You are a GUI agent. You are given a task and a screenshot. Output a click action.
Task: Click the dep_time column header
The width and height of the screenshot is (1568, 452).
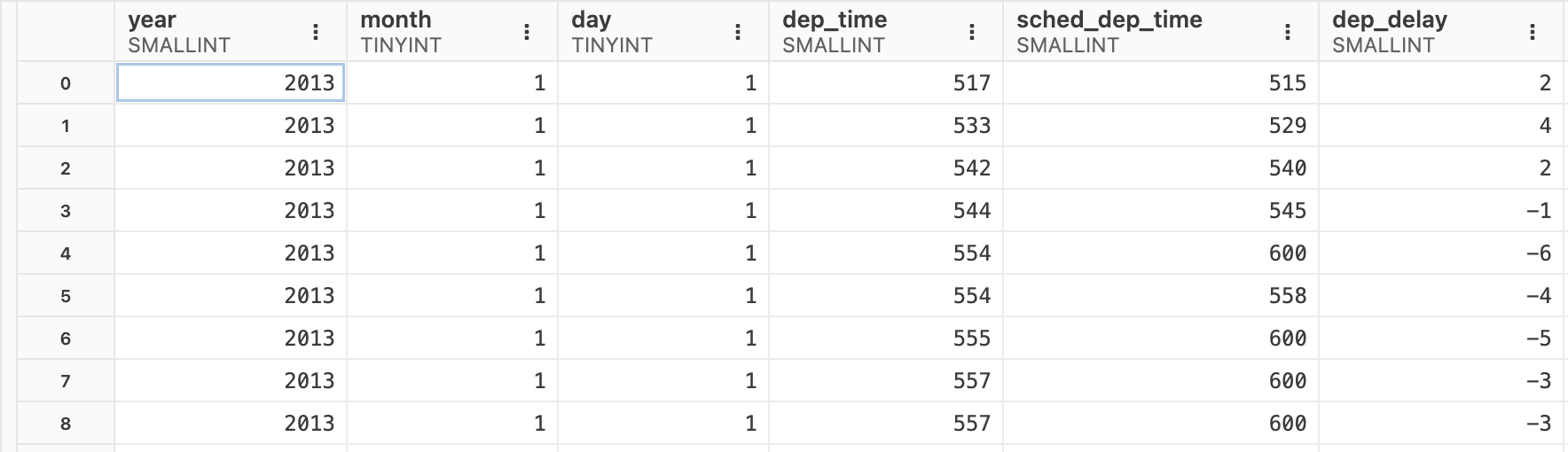[x=860, y=32]
